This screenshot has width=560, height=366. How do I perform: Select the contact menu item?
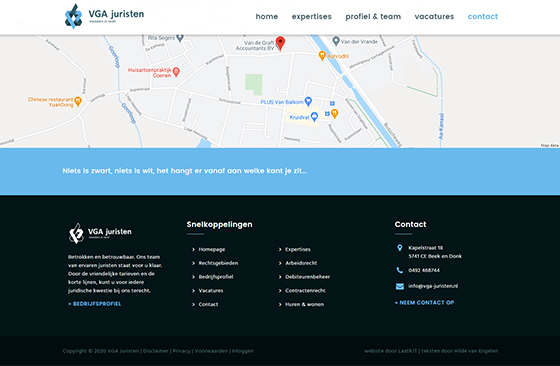pyautogui.click(x=482, y=16)
